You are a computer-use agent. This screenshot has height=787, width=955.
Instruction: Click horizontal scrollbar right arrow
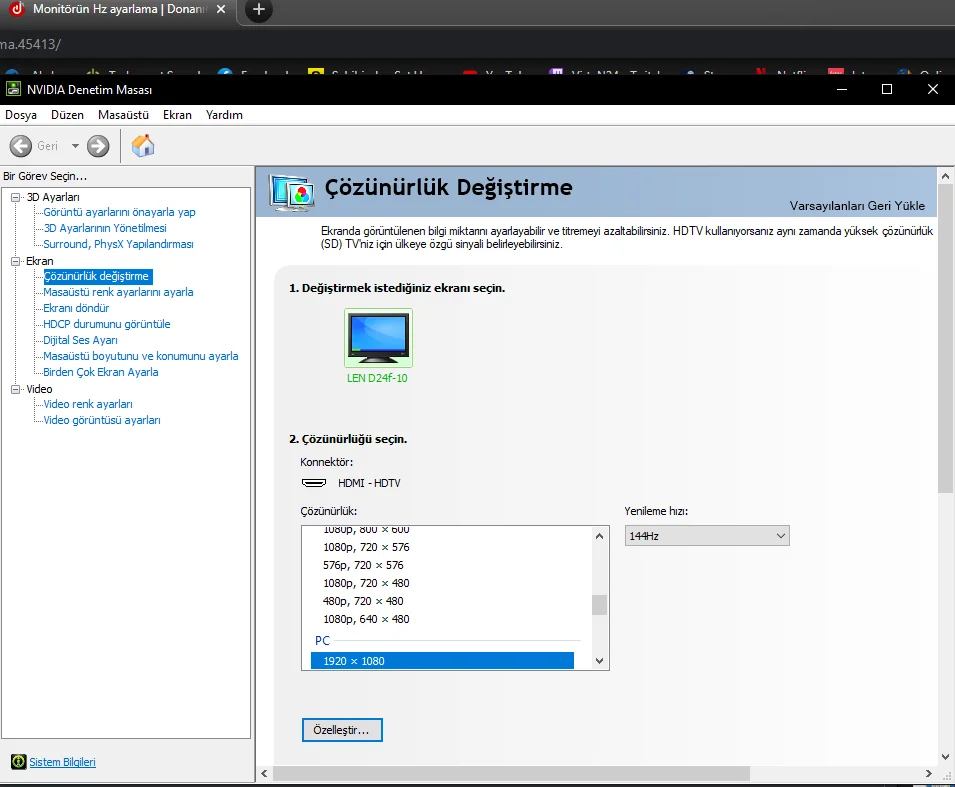pyautogui.click(x=929, y=774)
